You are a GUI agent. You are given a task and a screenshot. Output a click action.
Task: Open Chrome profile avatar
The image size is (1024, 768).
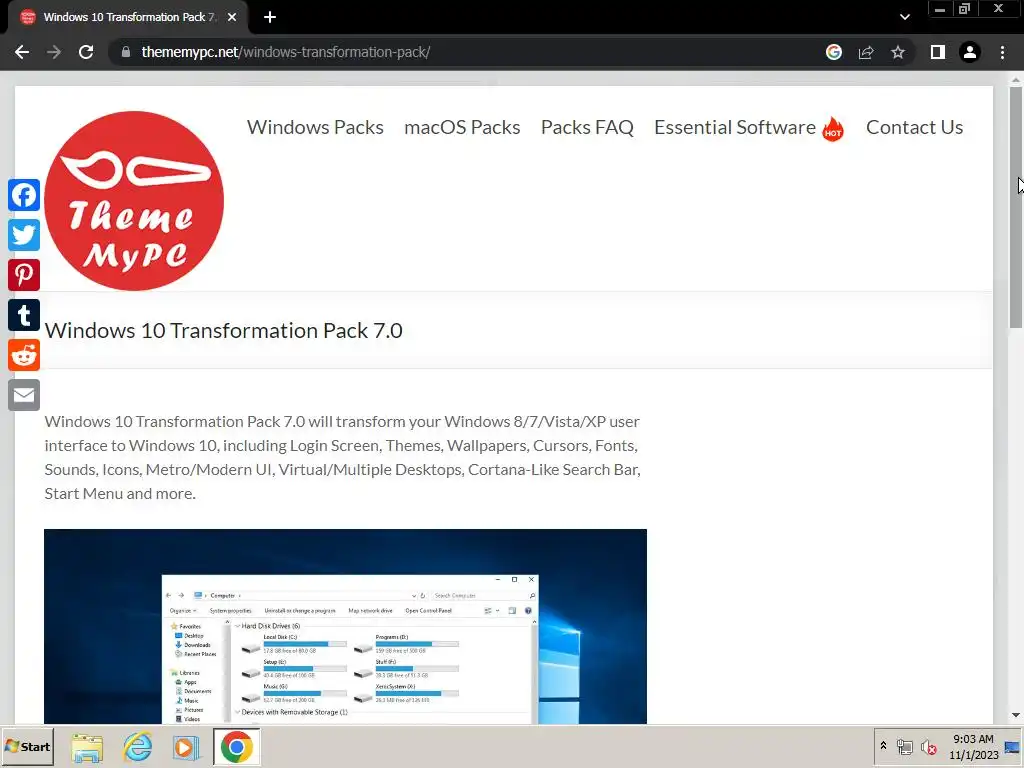click(x=970, y=52)
